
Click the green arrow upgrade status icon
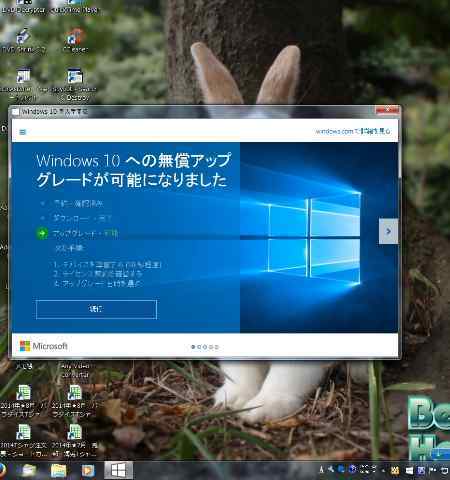click(x=42, y=233)
